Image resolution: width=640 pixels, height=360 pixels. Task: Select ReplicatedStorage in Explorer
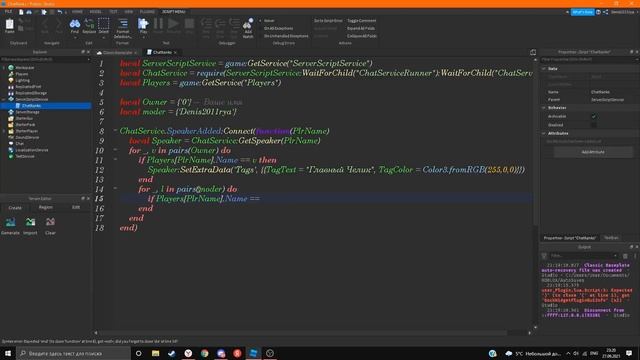[x=31, y=93]
